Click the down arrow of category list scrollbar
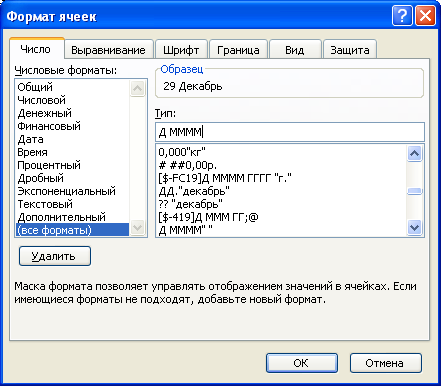This screenshot has width=441, height=386. 137,228
